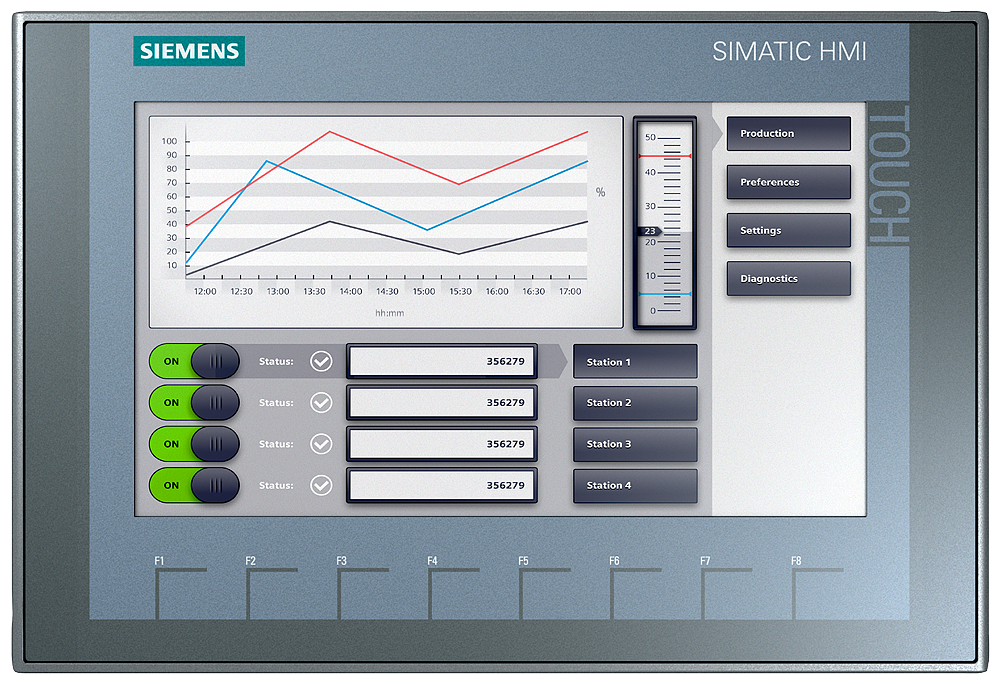Disable the bottom ON switch
Viewport: 1000px width, 684px height.
click(x=193, y=486)
